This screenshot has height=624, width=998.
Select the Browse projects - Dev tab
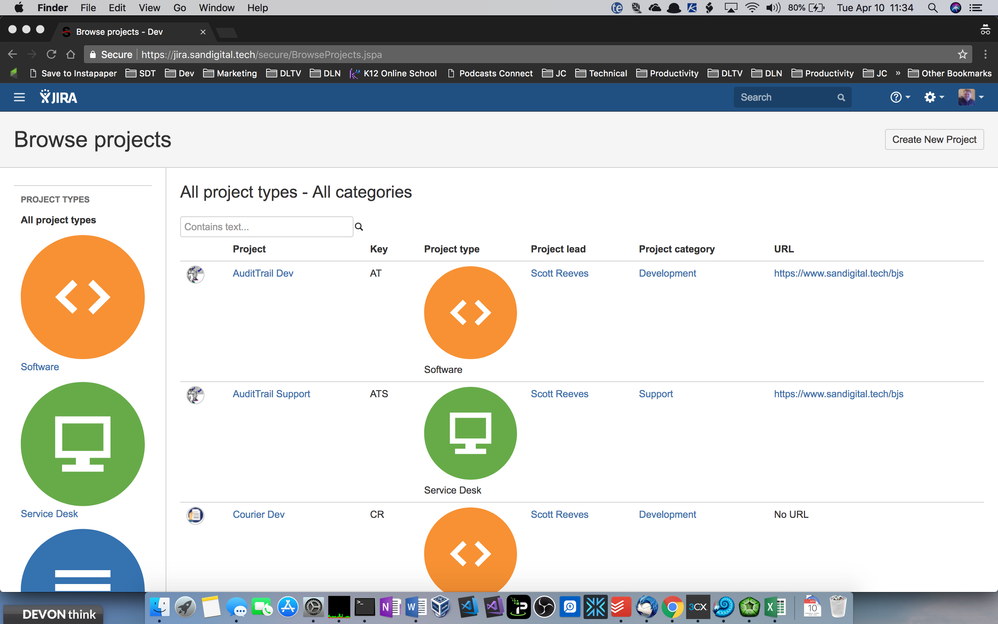tap(134, 31)
